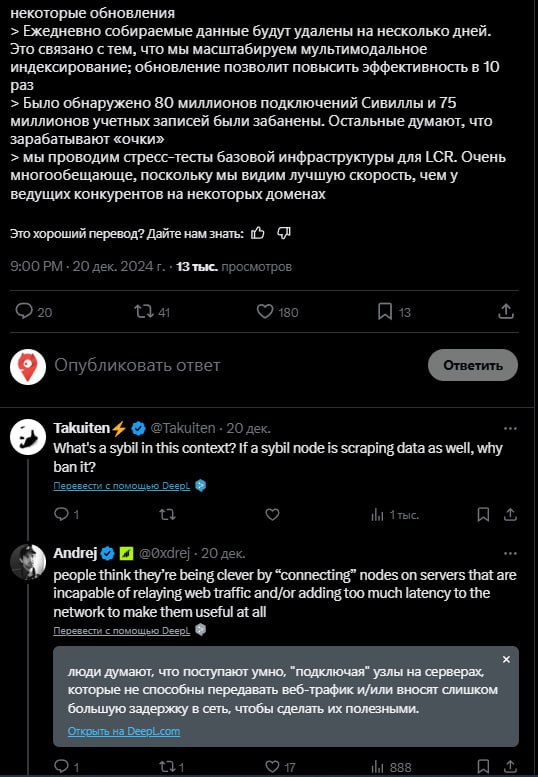
Task: Bookmark Takuiten's reply
Action: [483, 514]
